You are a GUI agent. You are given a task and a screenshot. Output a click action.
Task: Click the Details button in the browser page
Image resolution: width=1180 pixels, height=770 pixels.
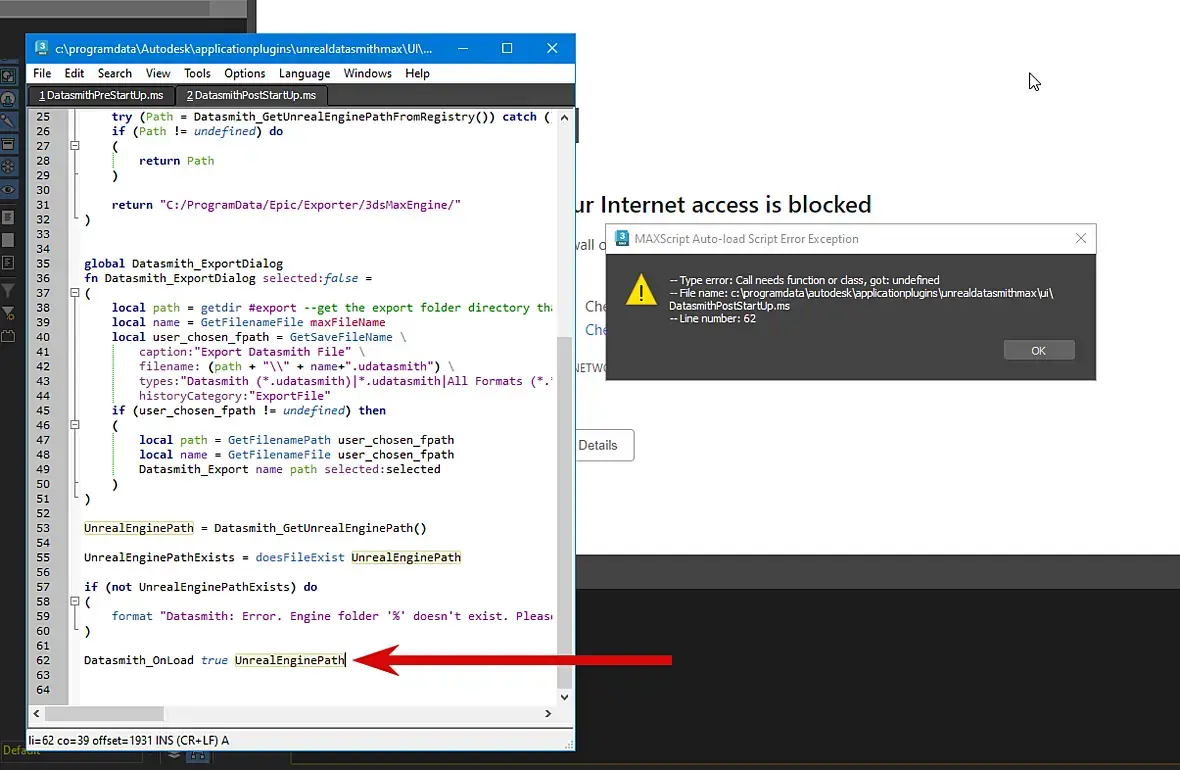[598, 446]
